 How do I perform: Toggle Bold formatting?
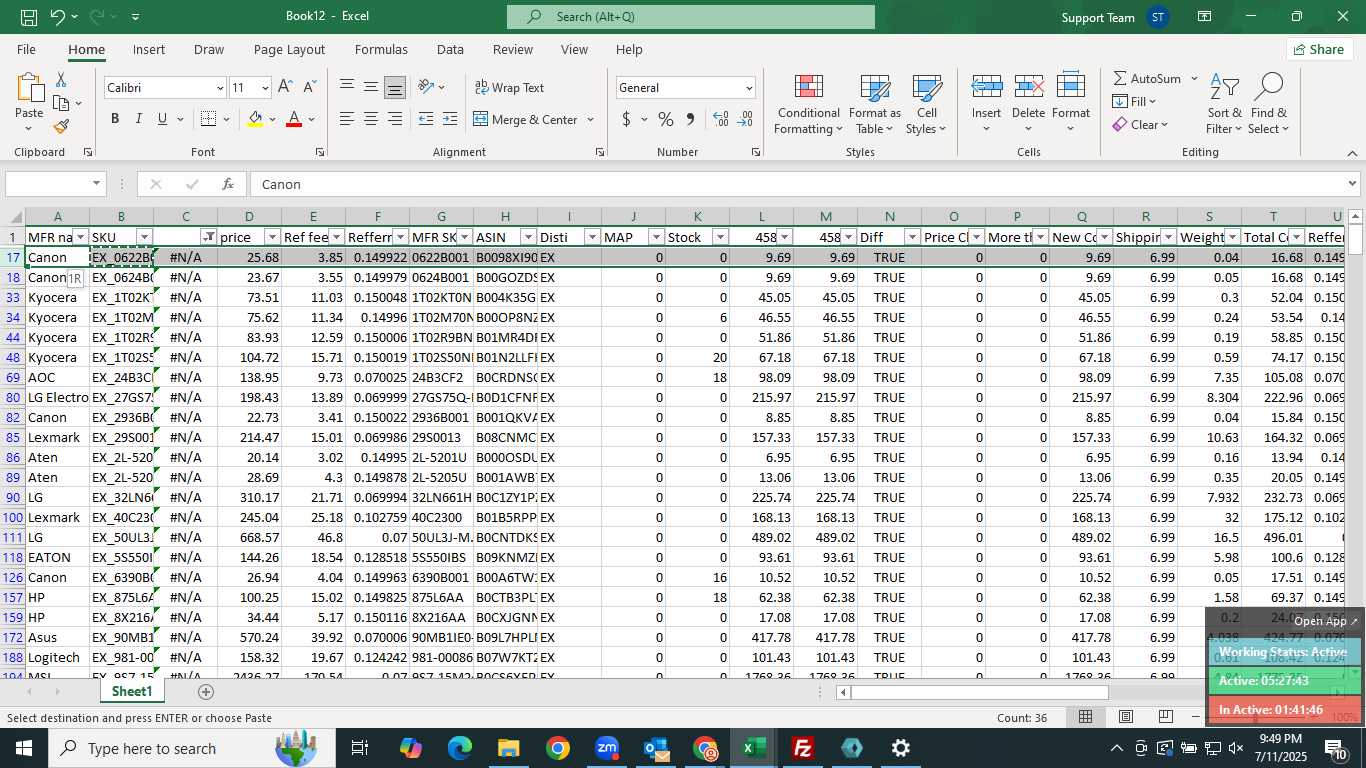115,119
